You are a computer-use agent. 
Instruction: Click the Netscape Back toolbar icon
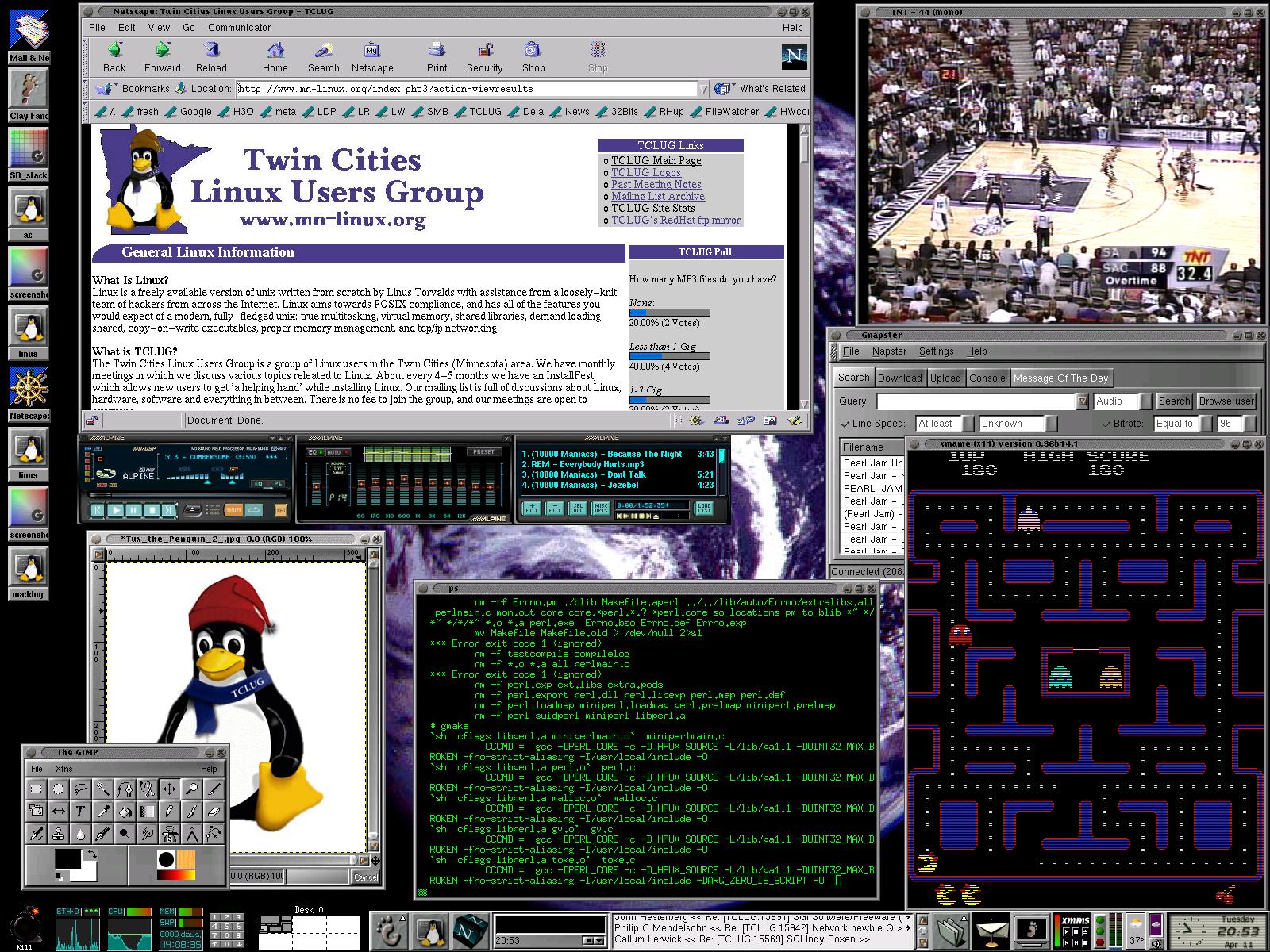tap(114, 57)
